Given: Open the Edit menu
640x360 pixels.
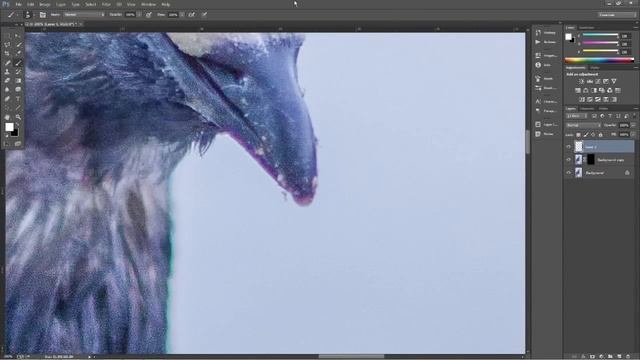Looking at the screenshot, I should (x=31, y=4).
